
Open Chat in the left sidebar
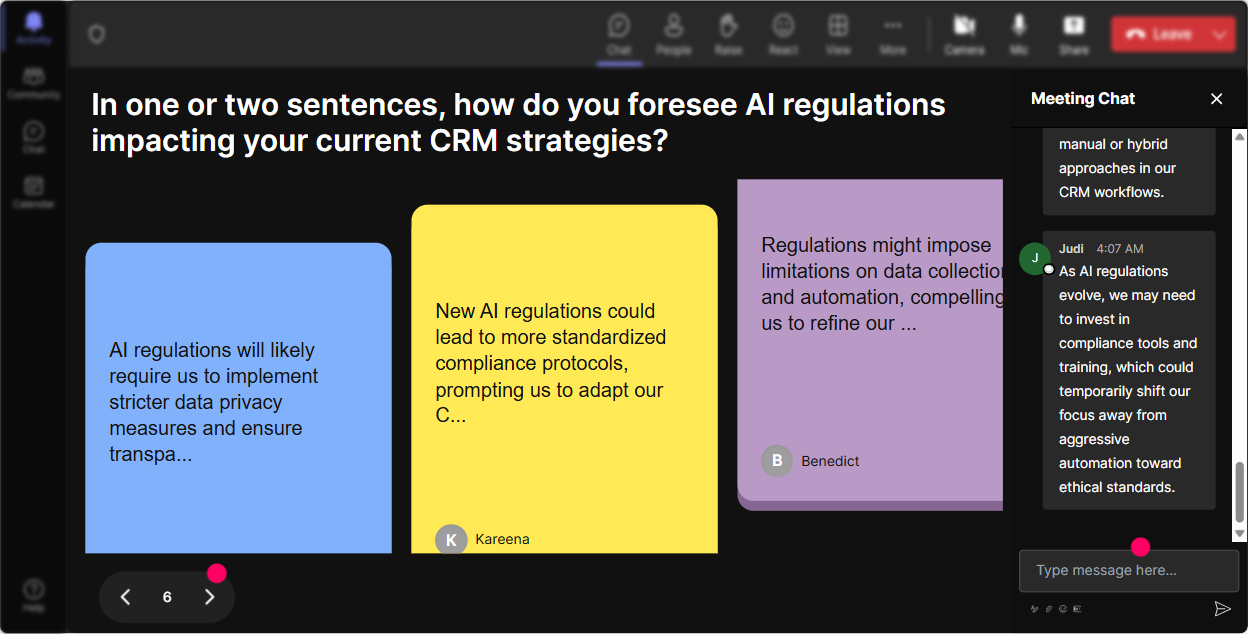[x=34, y=137]
